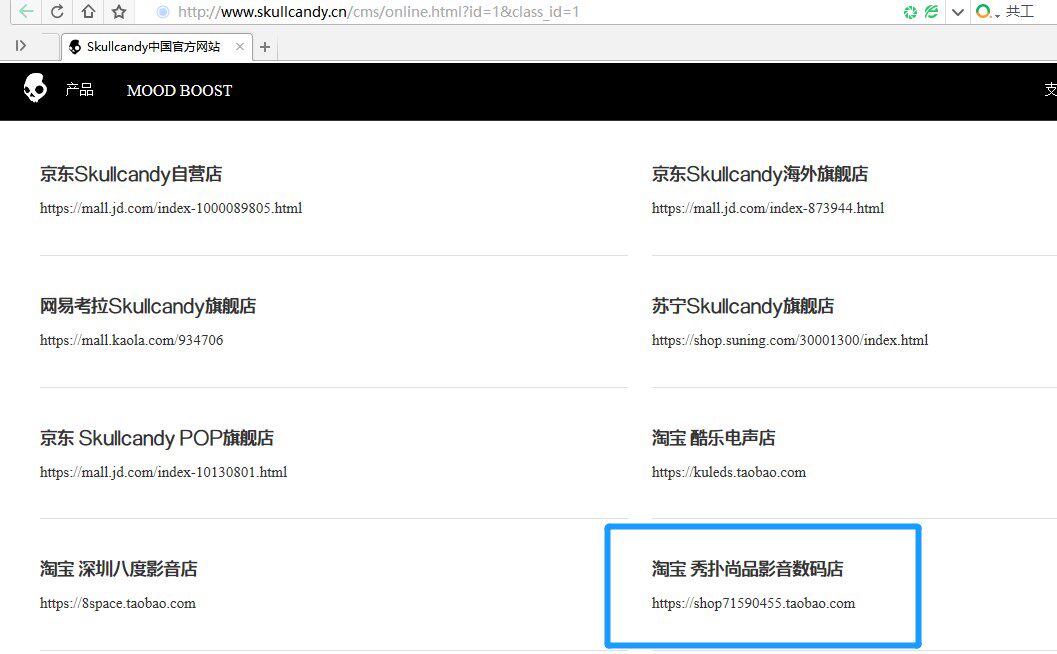Open a new tab with plus button
Screen dimensions: 1057x654
265,47
